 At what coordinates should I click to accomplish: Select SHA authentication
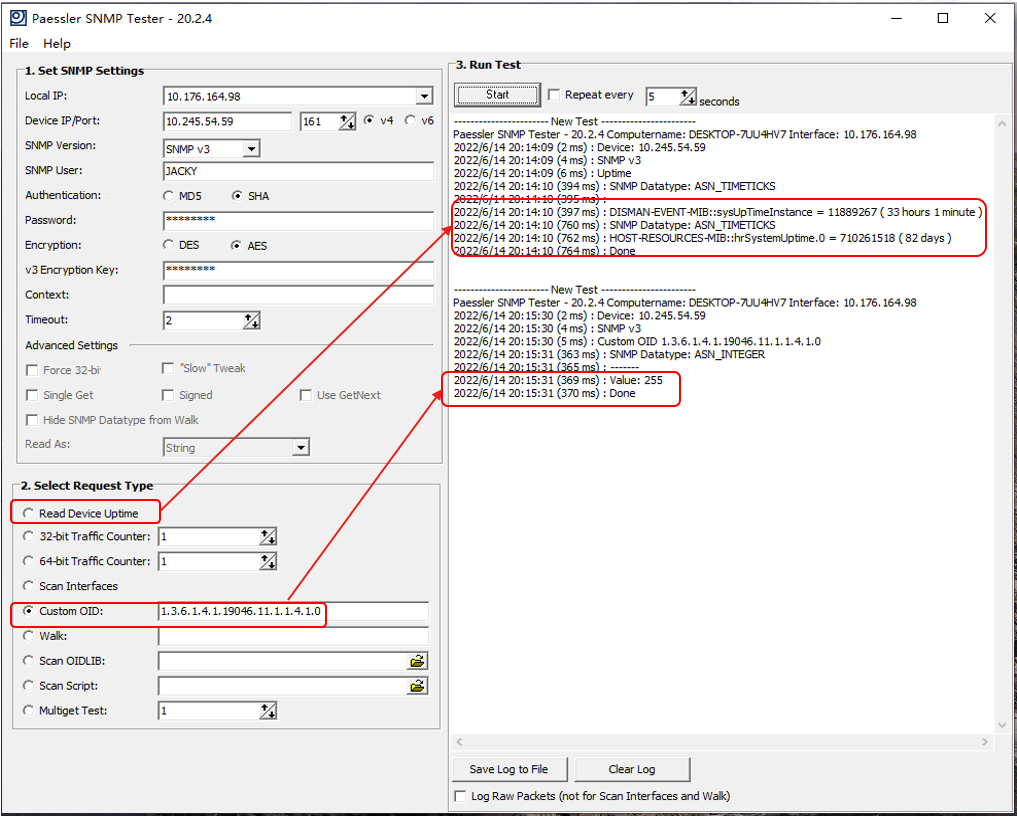(x=237, y=195)
